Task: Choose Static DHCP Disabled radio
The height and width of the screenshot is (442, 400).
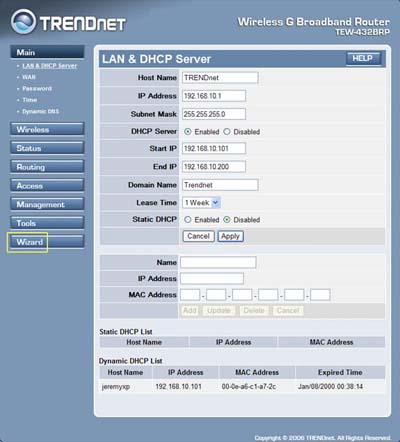Action: point(227,220)
